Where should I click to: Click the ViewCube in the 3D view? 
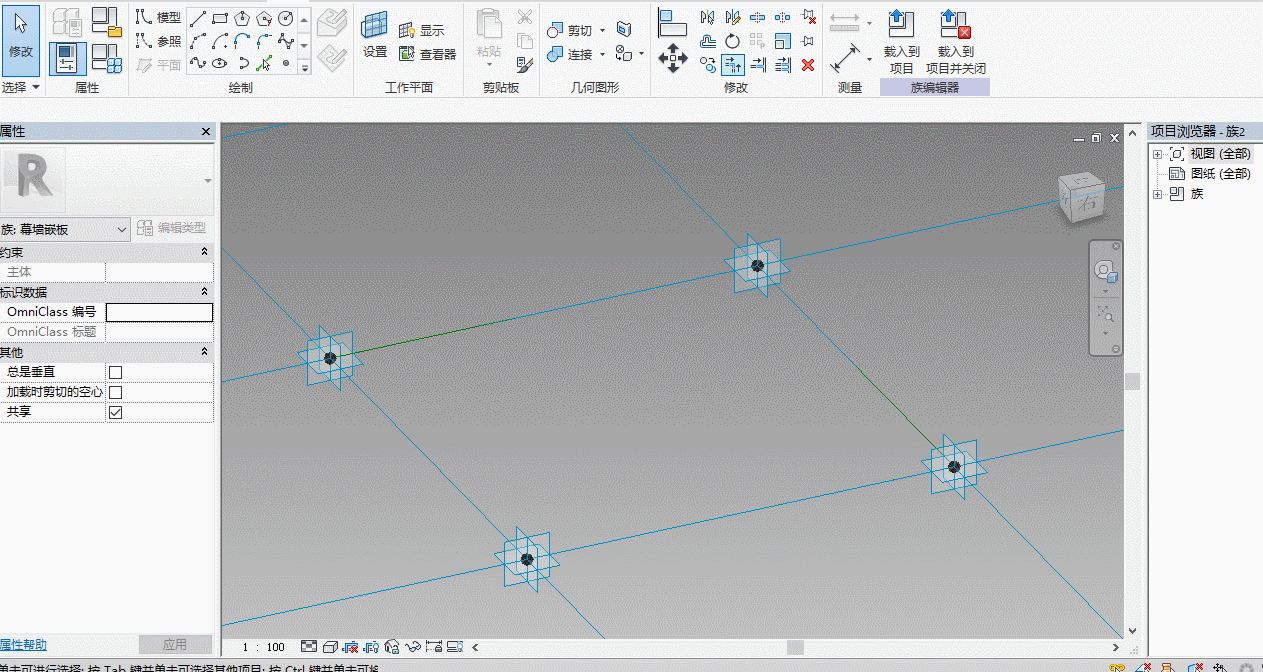tap(1083, 197)
